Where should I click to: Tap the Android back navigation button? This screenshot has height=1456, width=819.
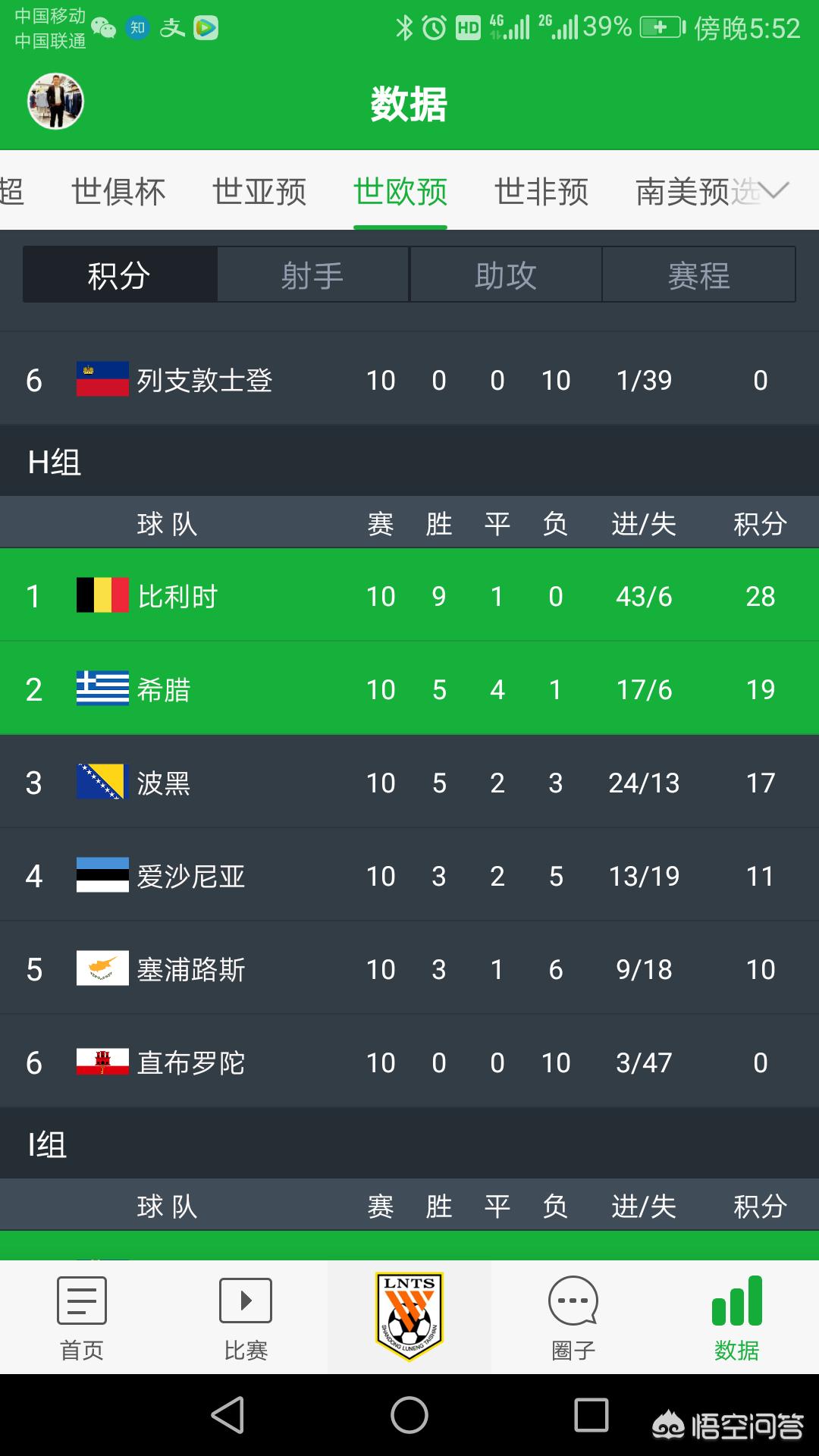click(x=227, y=1415)
